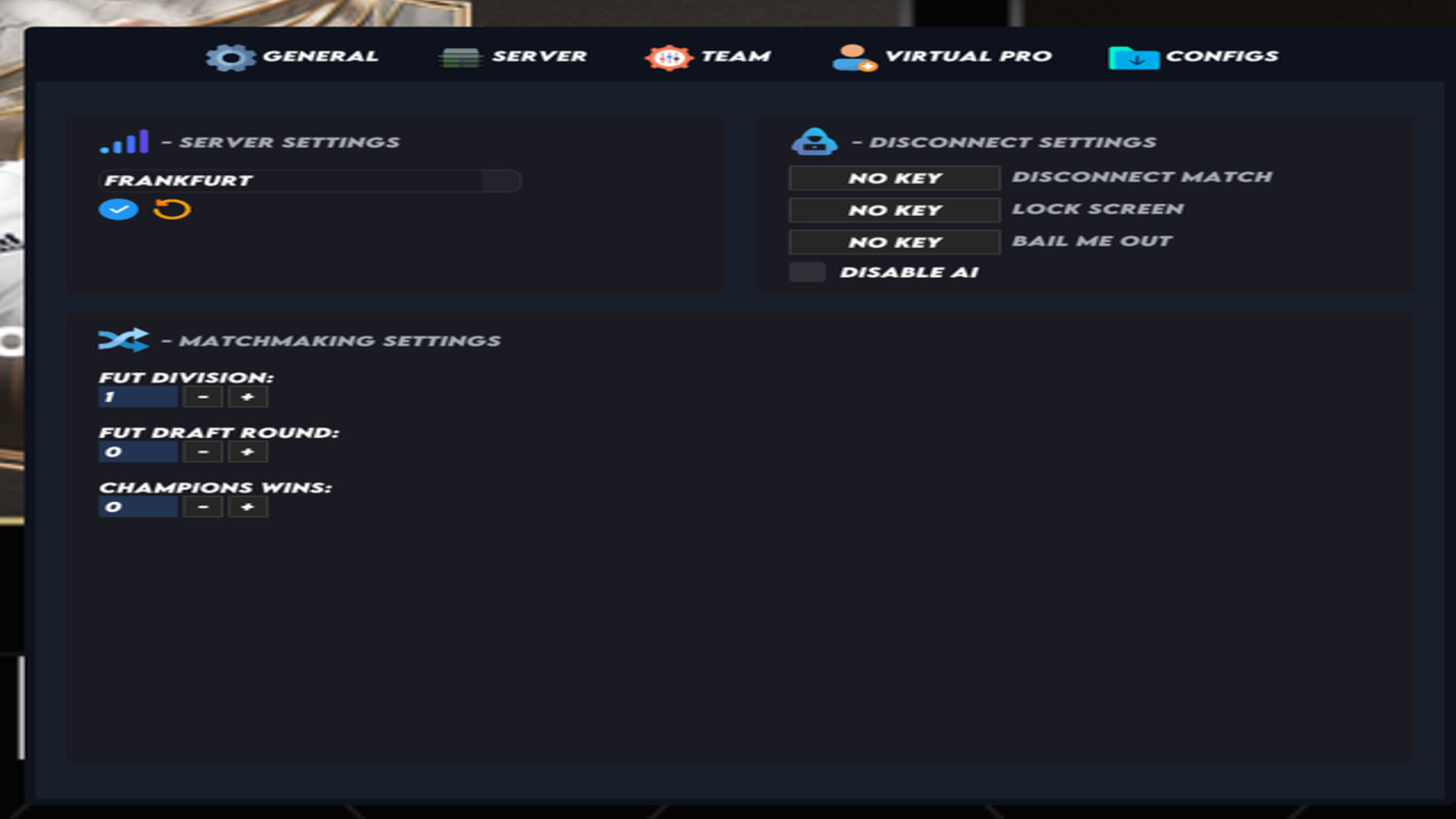Open the Virtual Pro tab
1456x819 pixels.
click(x=943, y=57)
